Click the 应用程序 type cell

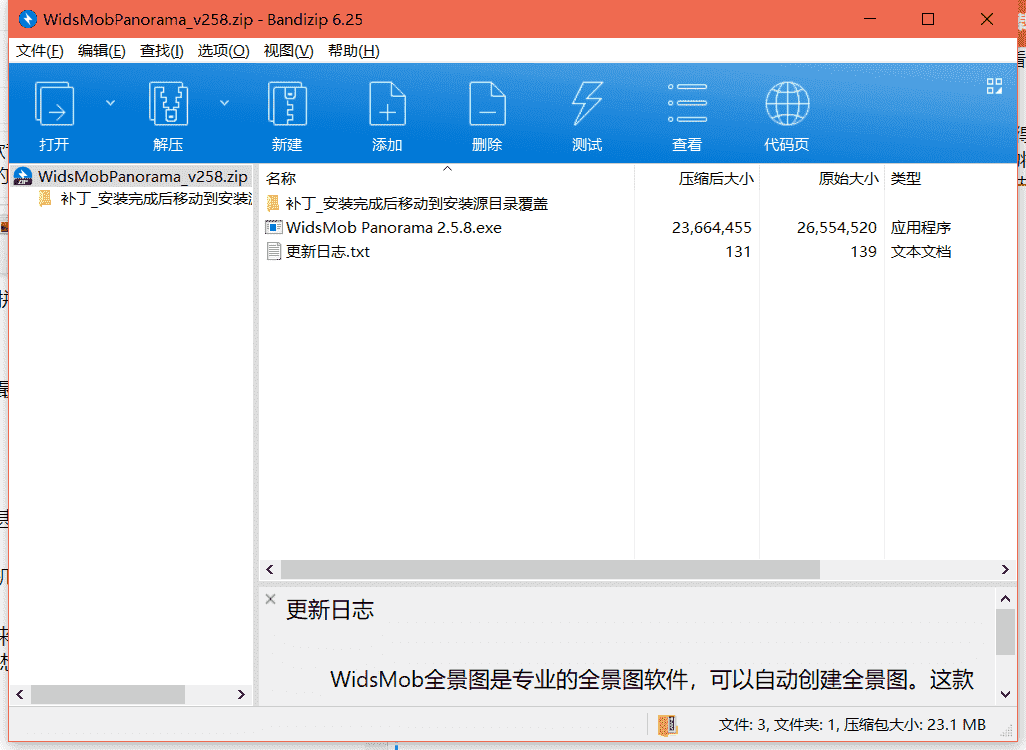point(921,228)
